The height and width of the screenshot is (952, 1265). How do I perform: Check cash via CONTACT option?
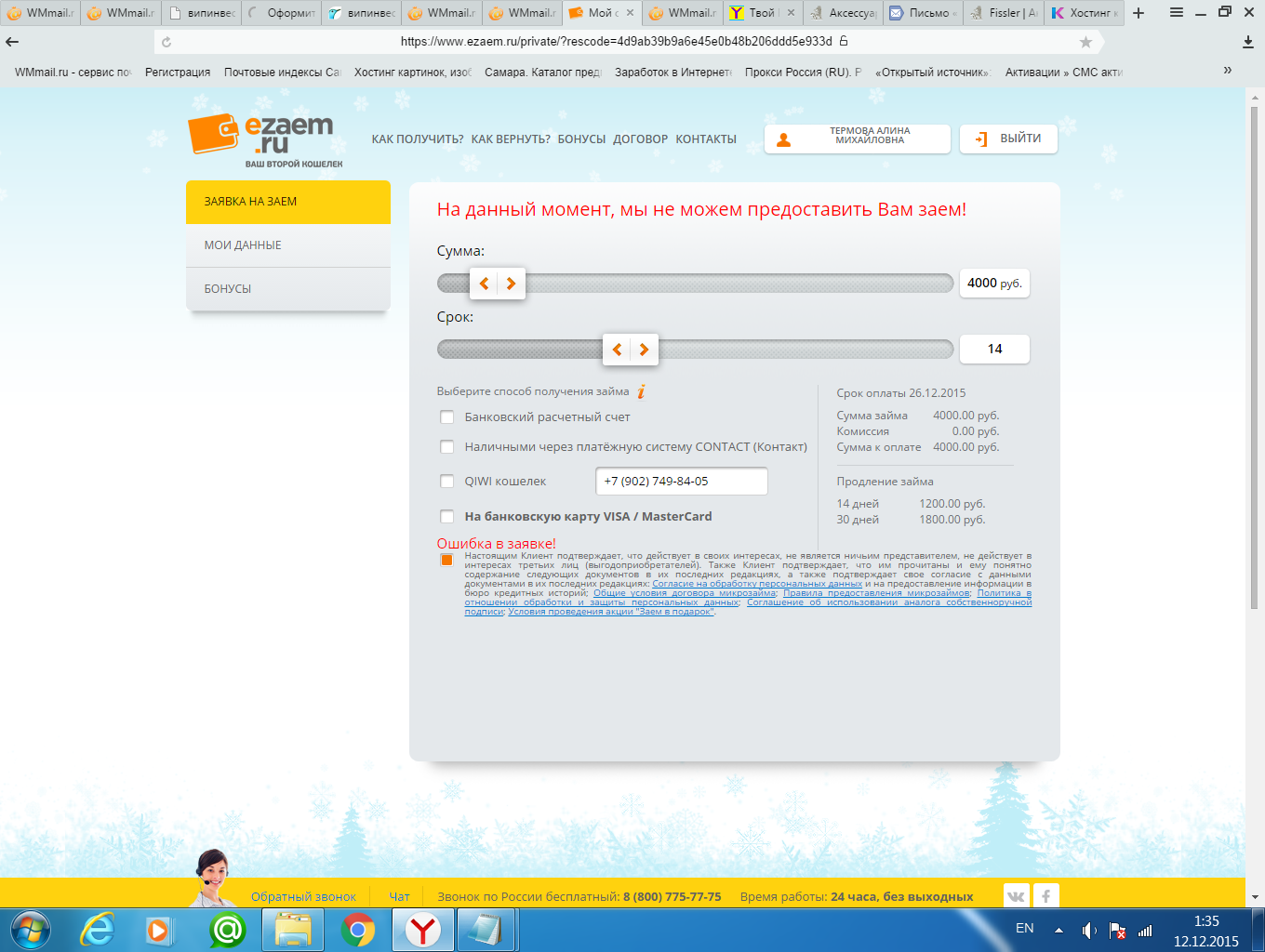coord(447,447)
